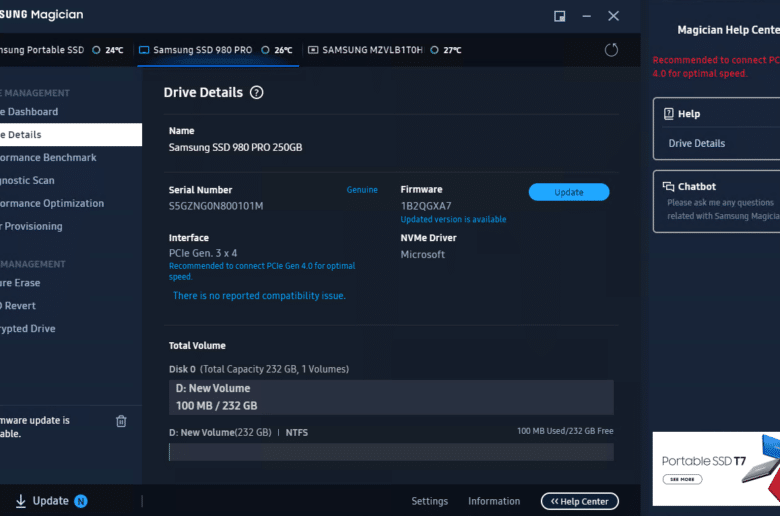Click the See More button on T7 ad
The image size is (780, 516).
(x=682, y=479)
